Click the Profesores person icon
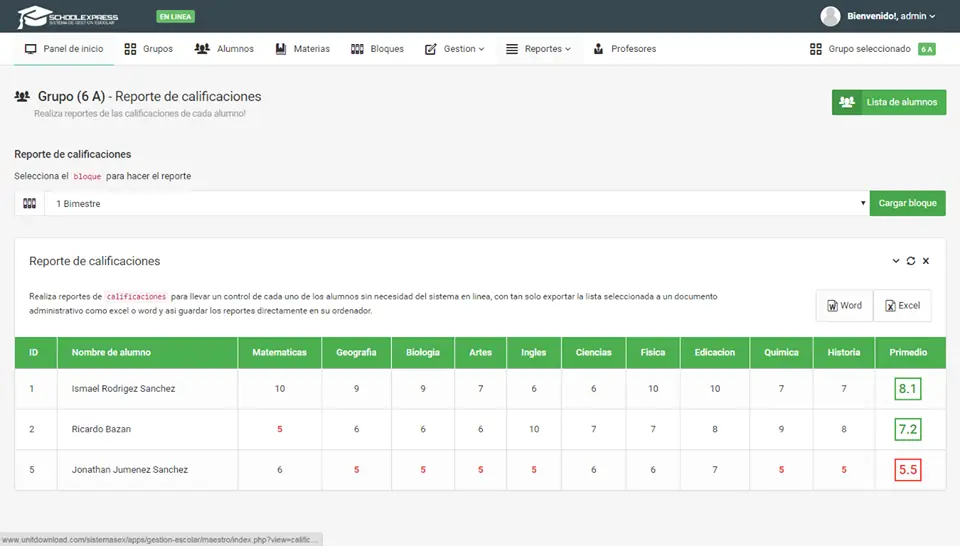 point(598,48)
